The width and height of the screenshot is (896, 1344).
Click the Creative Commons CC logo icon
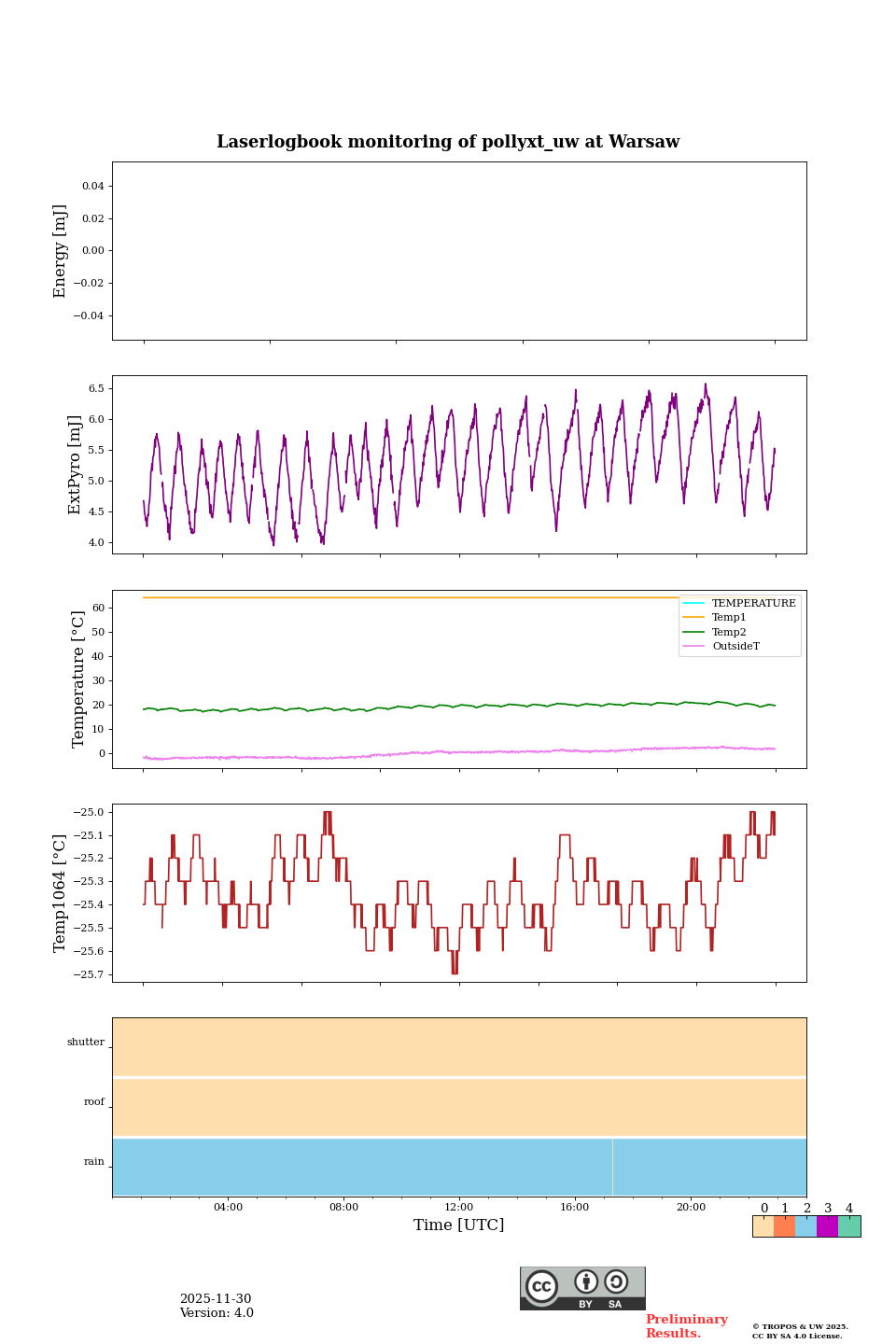click(x=541, y=1286)
